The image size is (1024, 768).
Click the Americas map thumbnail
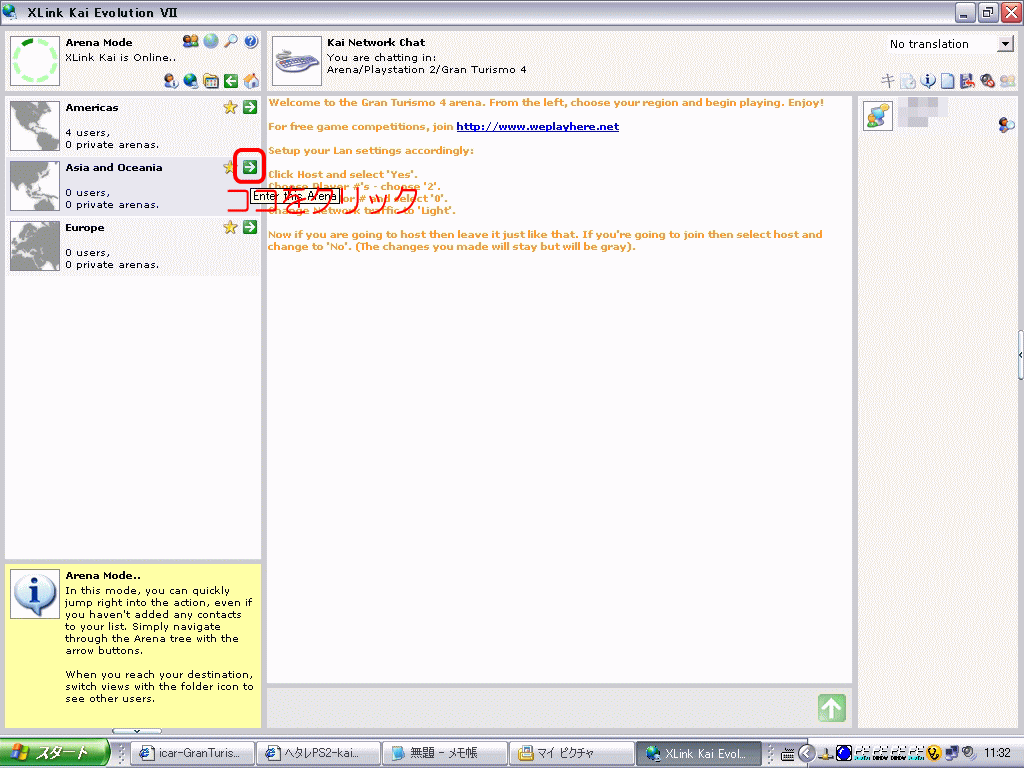pos(35,126)
